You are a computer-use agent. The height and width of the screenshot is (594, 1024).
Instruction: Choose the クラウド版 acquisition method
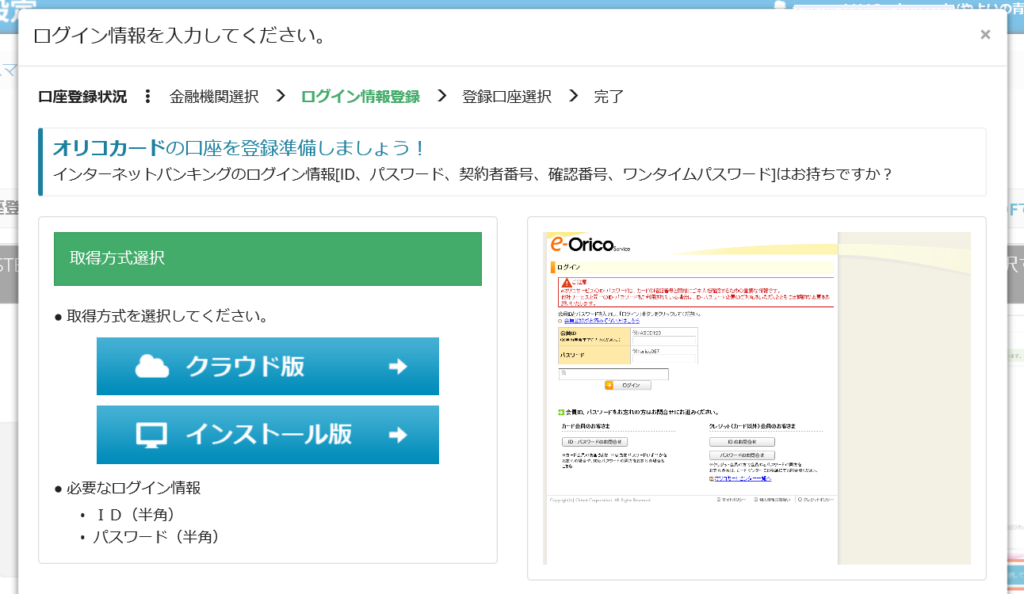[268, 366]
